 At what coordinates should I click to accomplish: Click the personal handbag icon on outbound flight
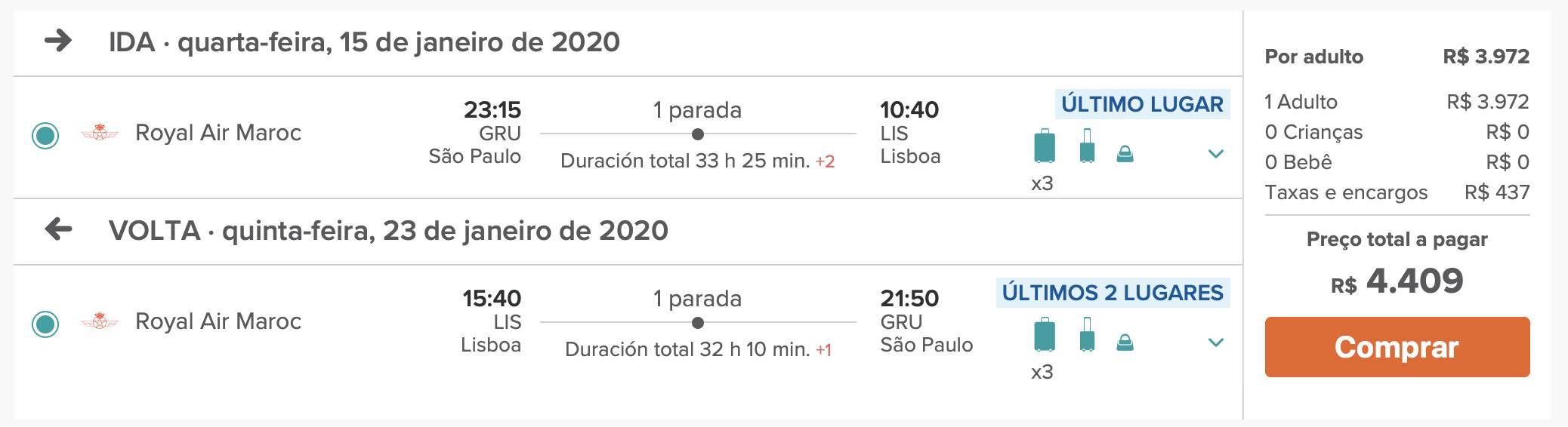[x=1125, y=155]
